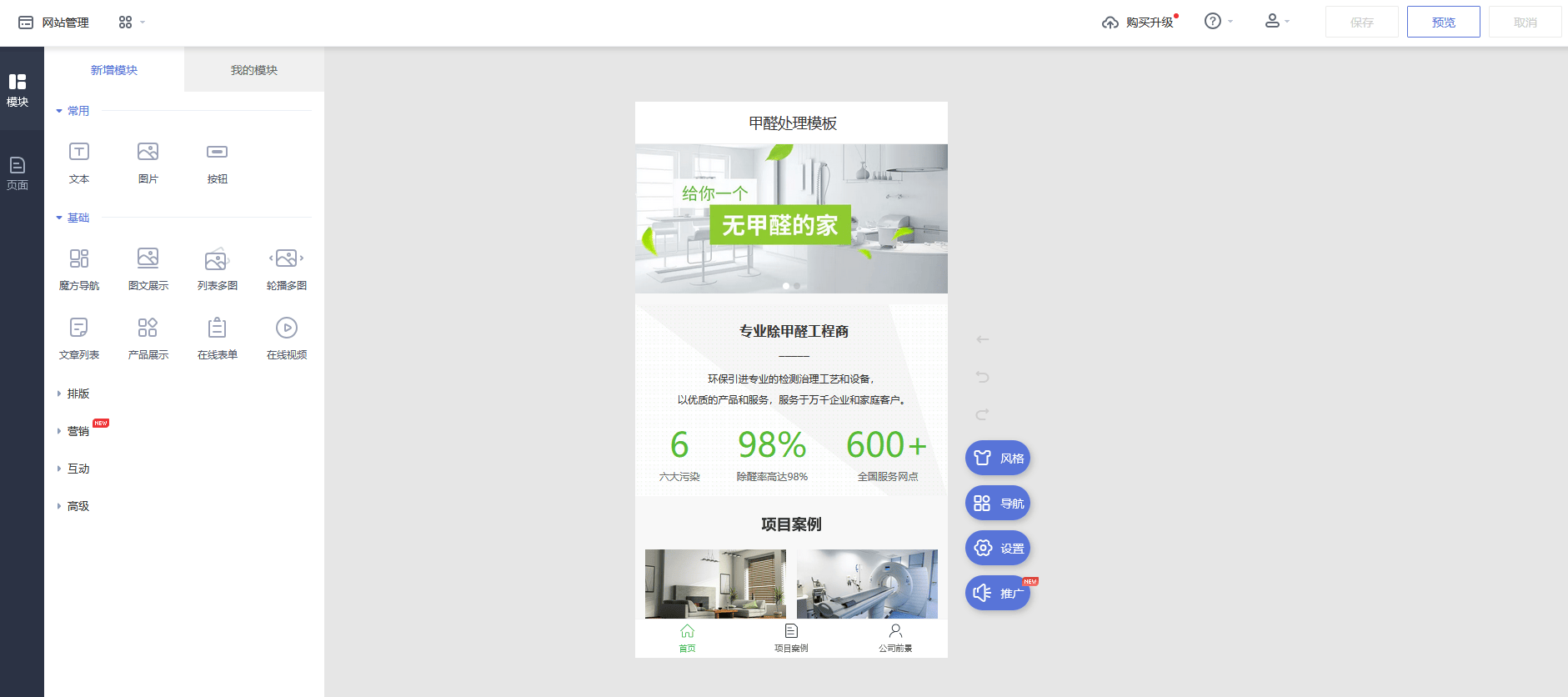Switch to the 我的模块 tab
Image resolution: width=1568 pixels, height=697 pixels.
click(254, 70)
